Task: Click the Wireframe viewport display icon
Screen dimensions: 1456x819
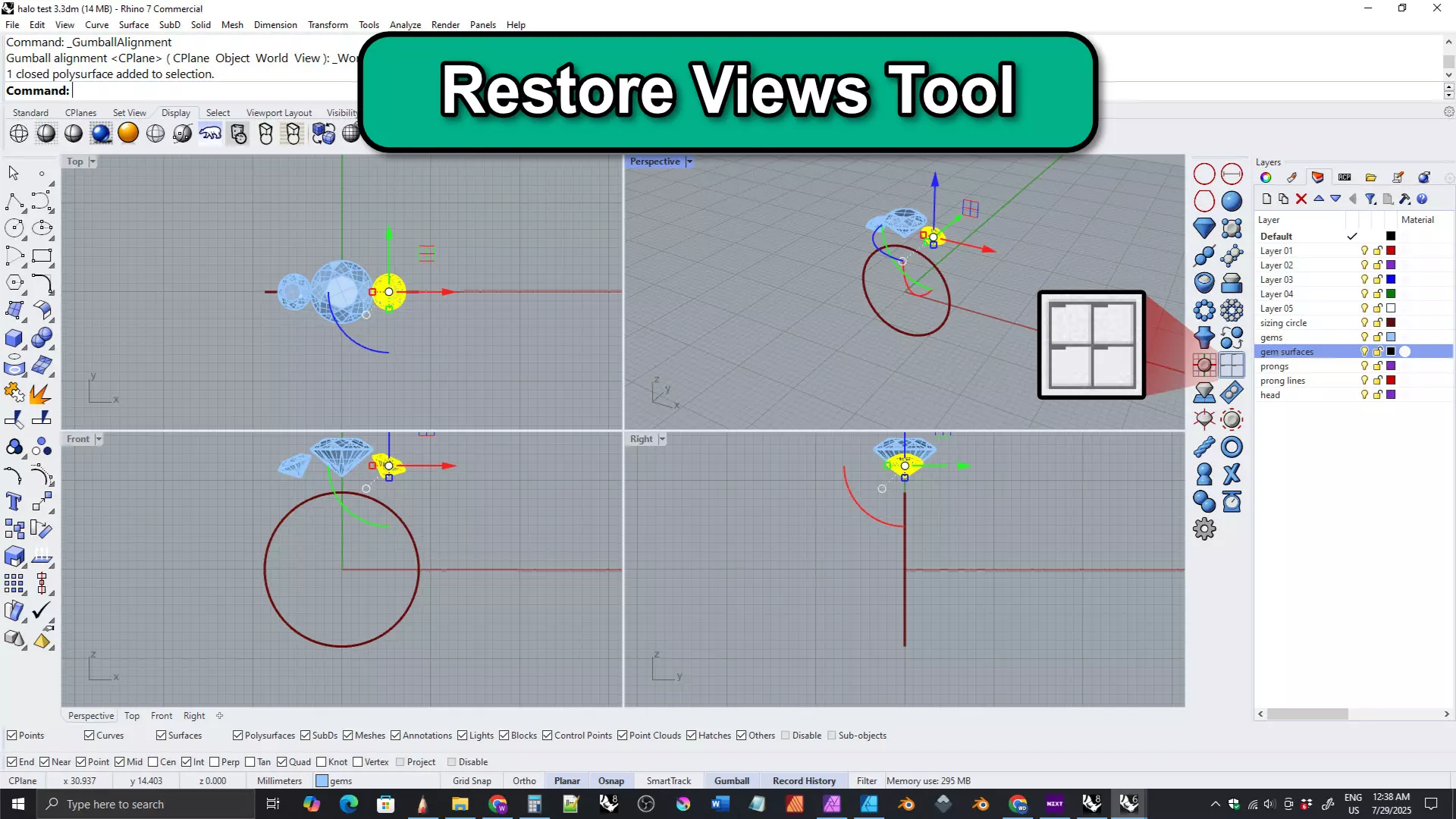Action: click(x=19, y=133)
